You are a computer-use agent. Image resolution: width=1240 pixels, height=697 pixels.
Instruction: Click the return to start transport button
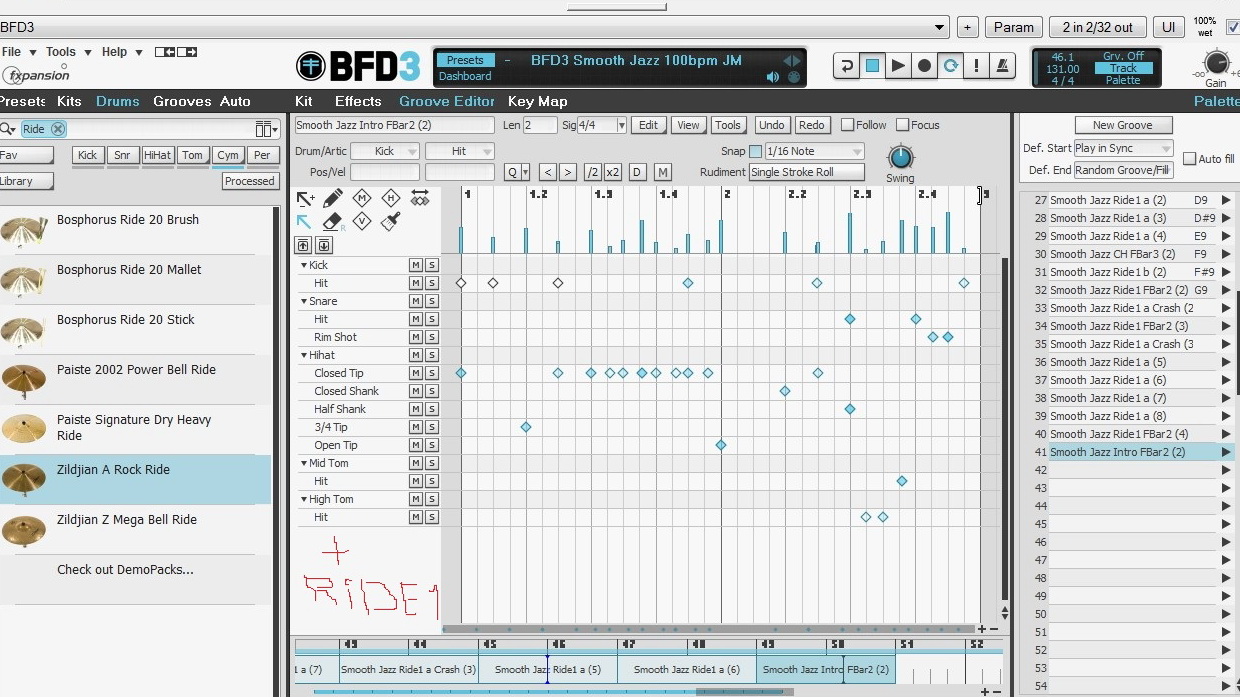(x=846, y=66)
